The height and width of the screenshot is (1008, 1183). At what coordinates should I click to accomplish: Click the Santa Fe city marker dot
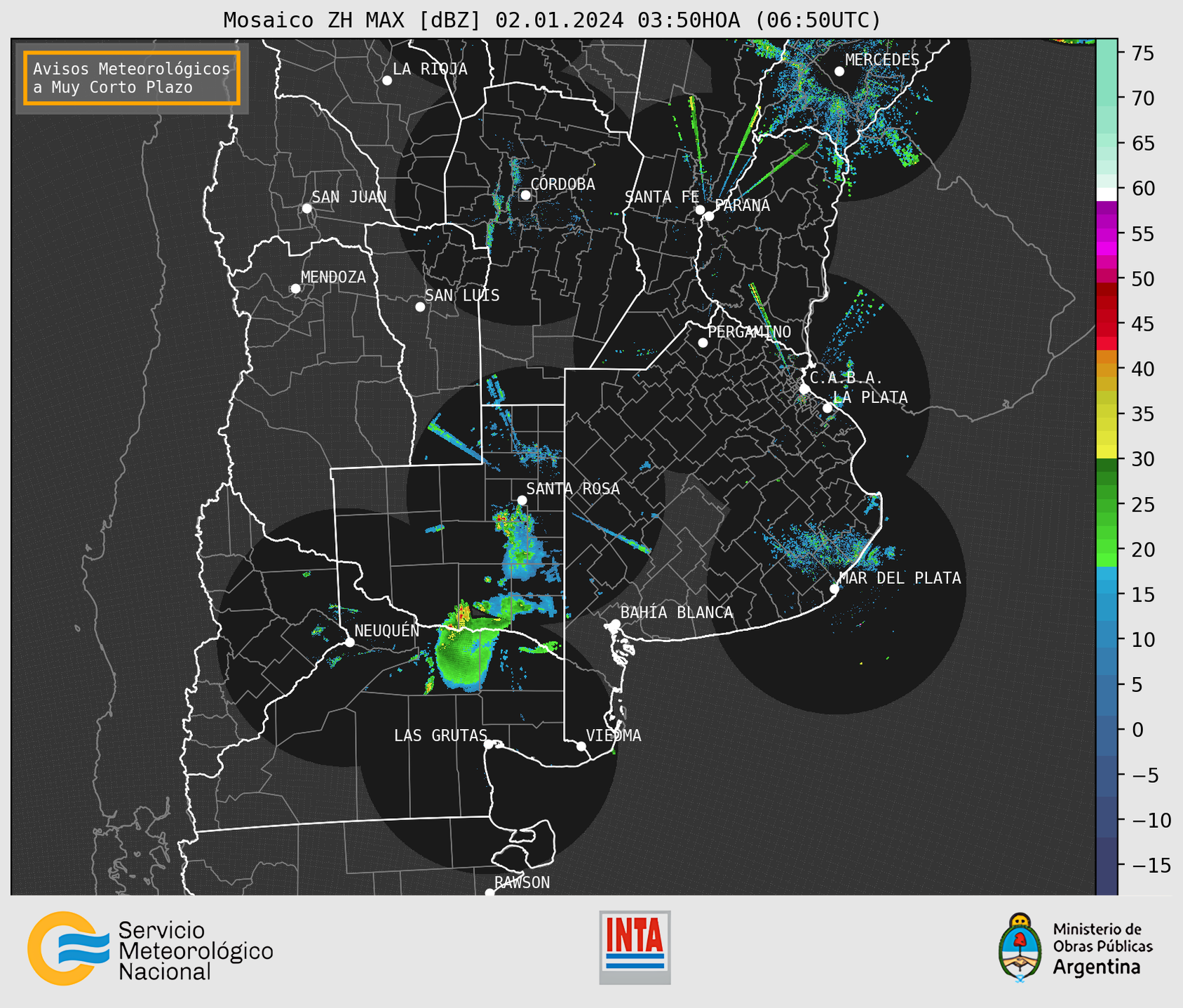(700, 210)
